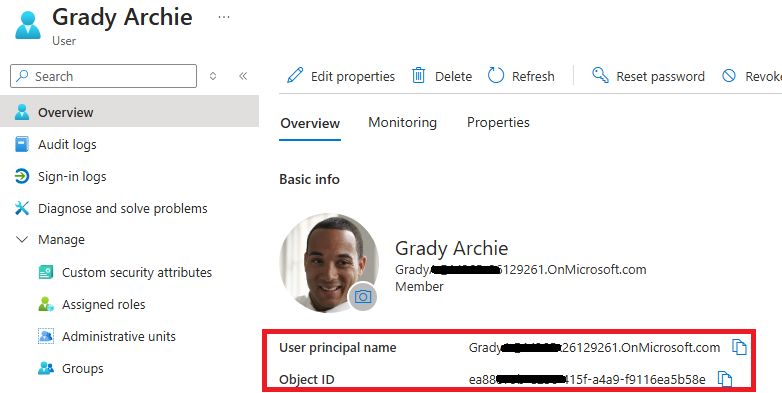
Task: Click the User subtitle under the title
Action: 64,41
